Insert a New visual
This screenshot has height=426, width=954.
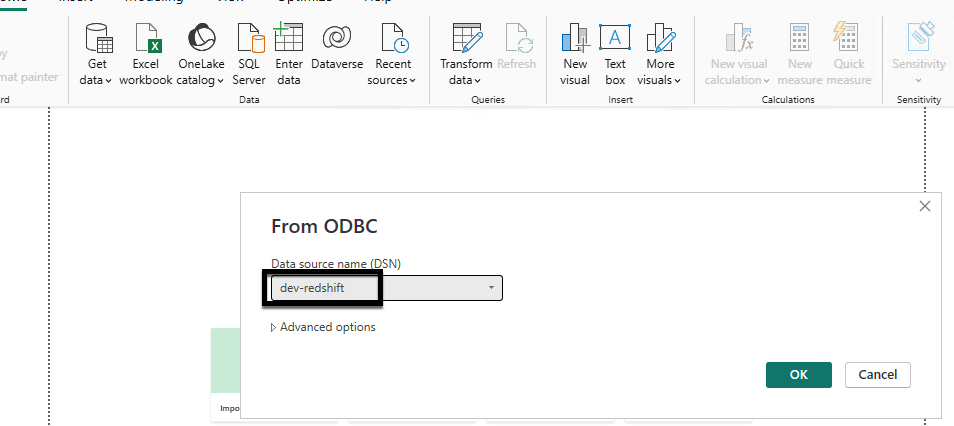click(x=575, y=55)
